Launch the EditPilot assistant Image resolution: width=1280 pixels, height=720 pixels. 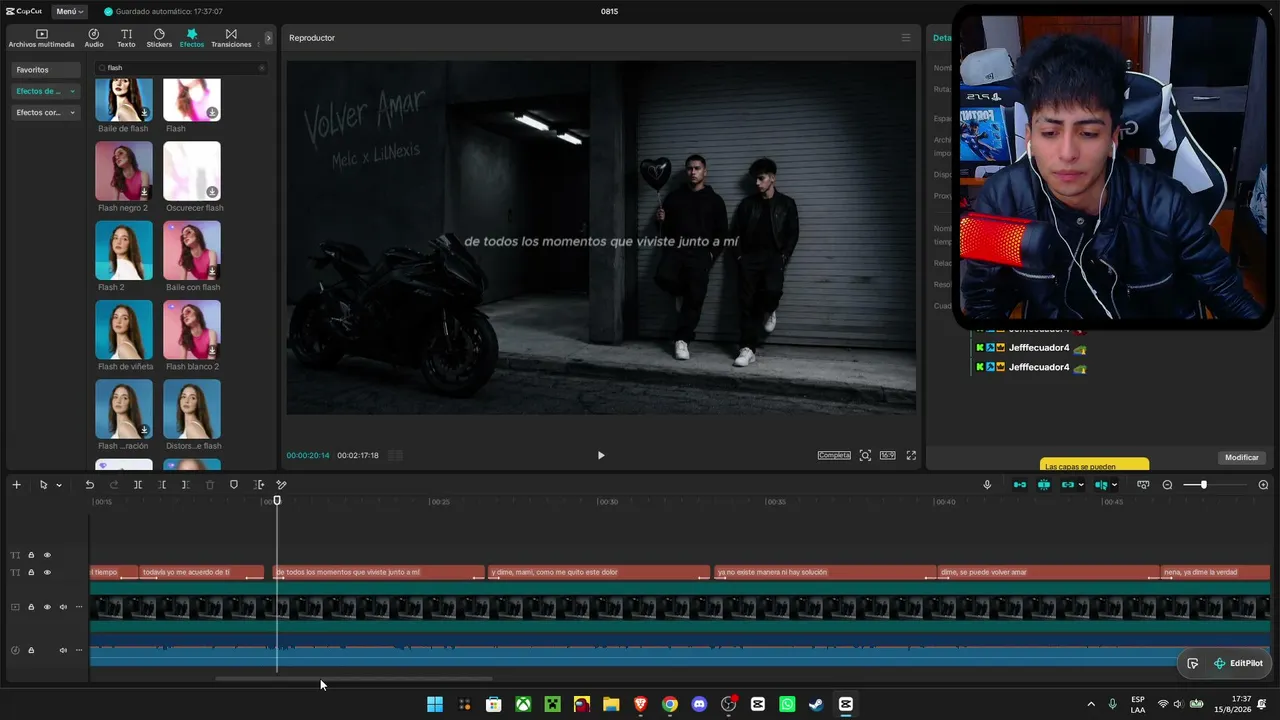1238,663
